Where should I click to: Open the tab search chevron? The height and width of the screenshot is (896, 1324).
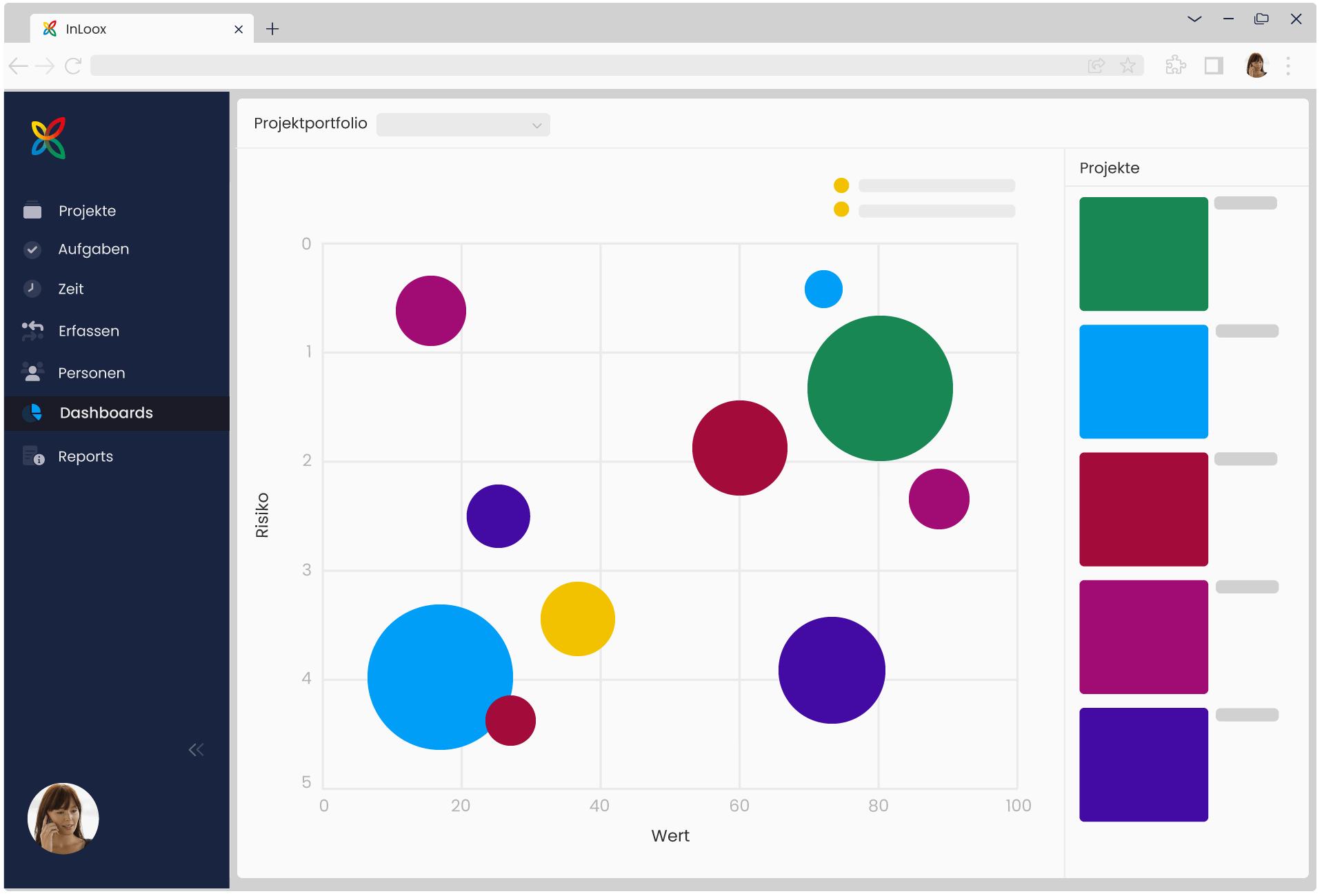point(1194,19)
